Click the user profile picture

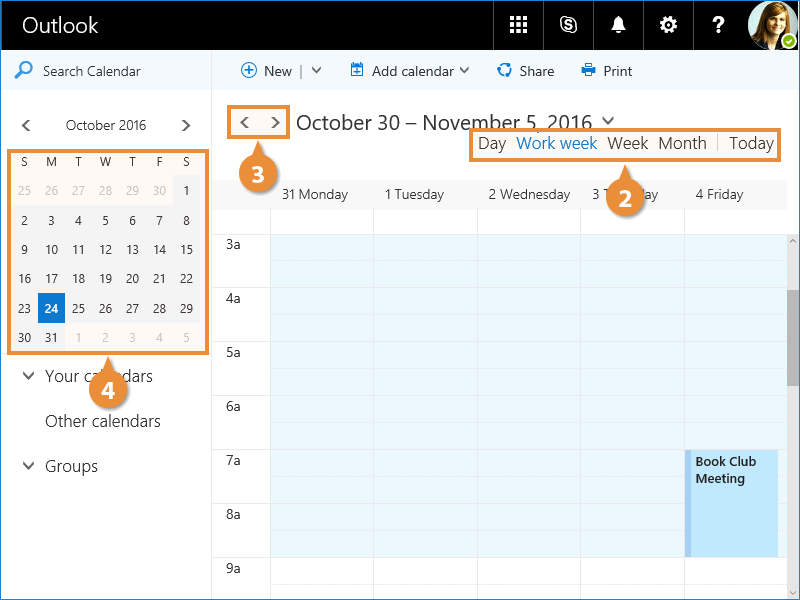[773, 25]
